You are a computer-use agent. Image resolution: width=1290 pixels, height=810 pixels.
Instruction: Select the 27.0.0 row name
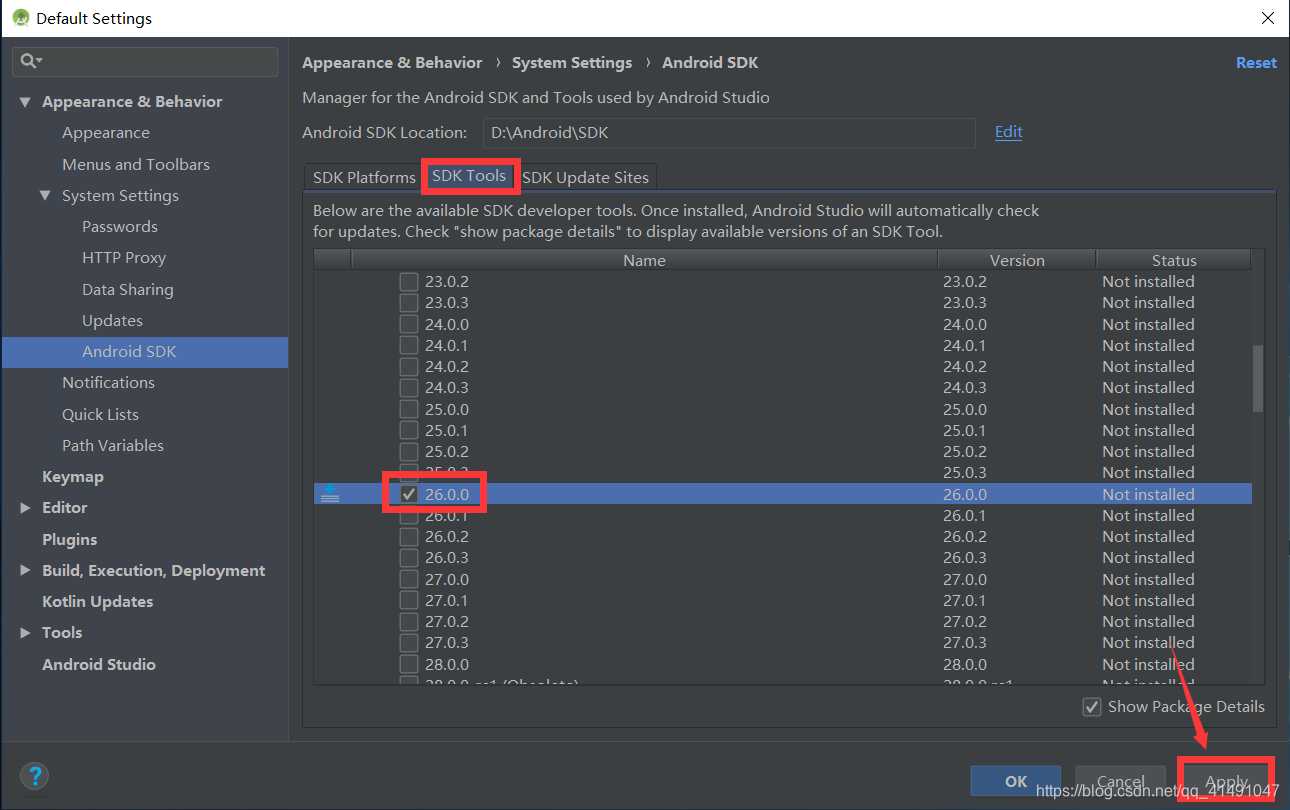point(447,579)
